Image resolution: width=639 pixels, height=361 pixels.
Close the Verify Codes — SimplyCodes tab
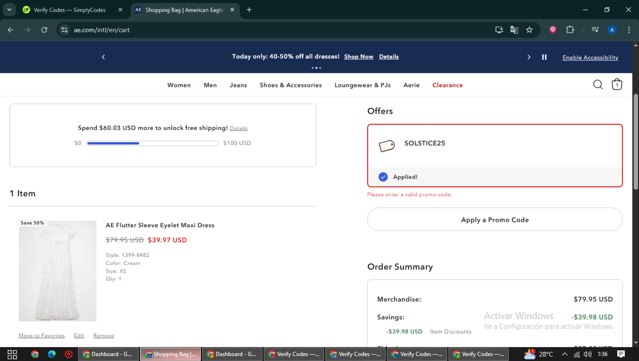(x=120, y=10)
